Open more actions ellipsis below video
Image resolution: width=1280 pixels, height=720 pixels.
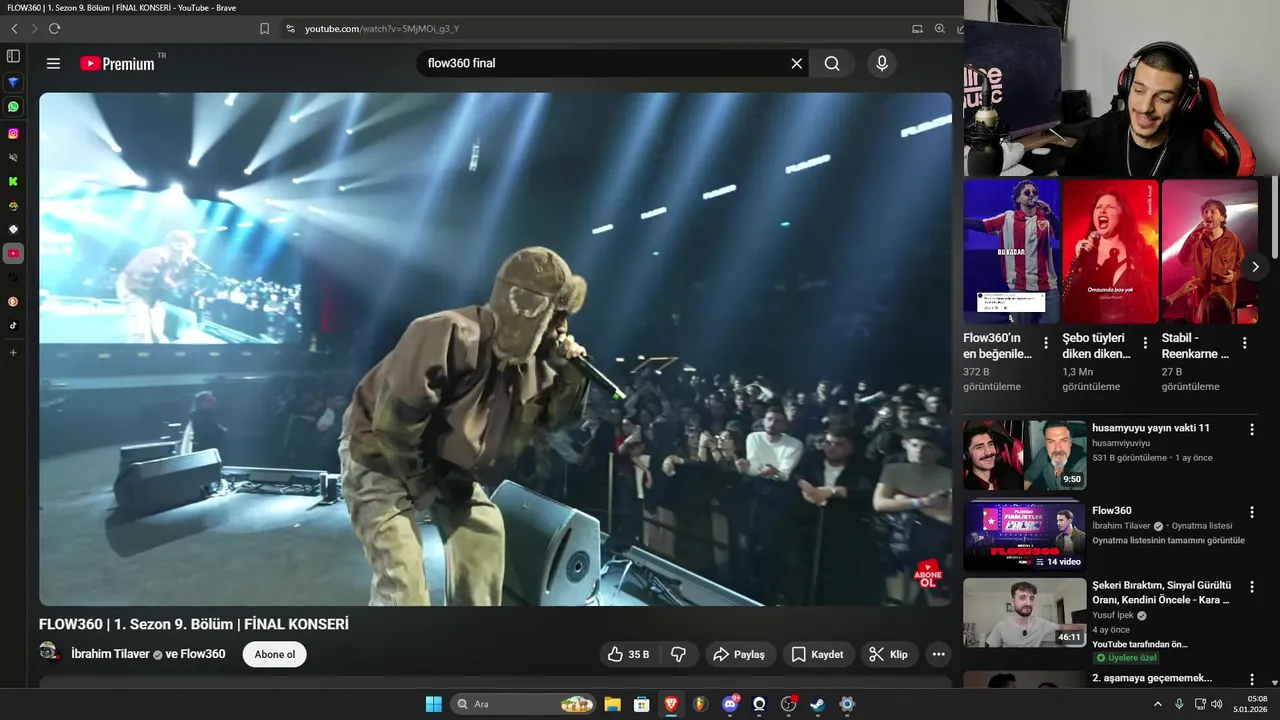(x=938, y=654)
